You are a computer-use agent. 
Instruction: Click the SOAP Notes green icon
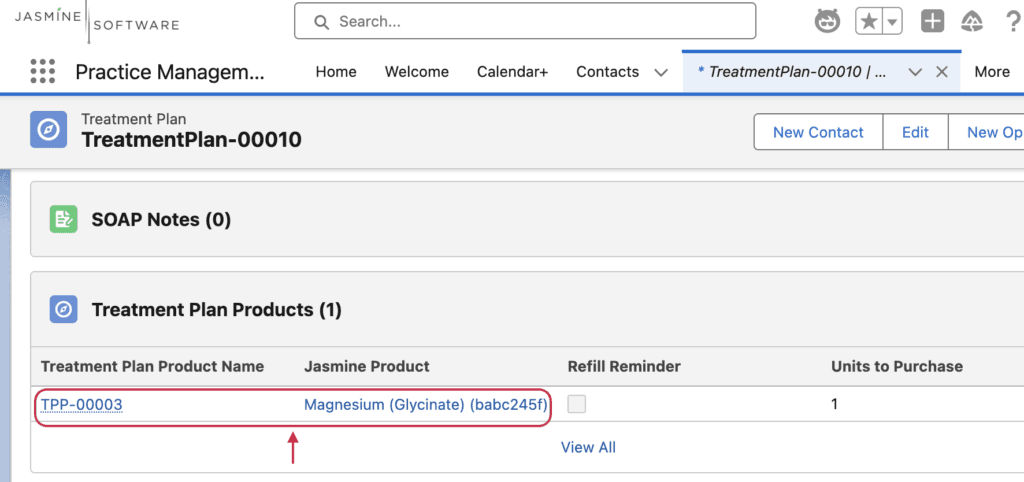pos(63,219)
